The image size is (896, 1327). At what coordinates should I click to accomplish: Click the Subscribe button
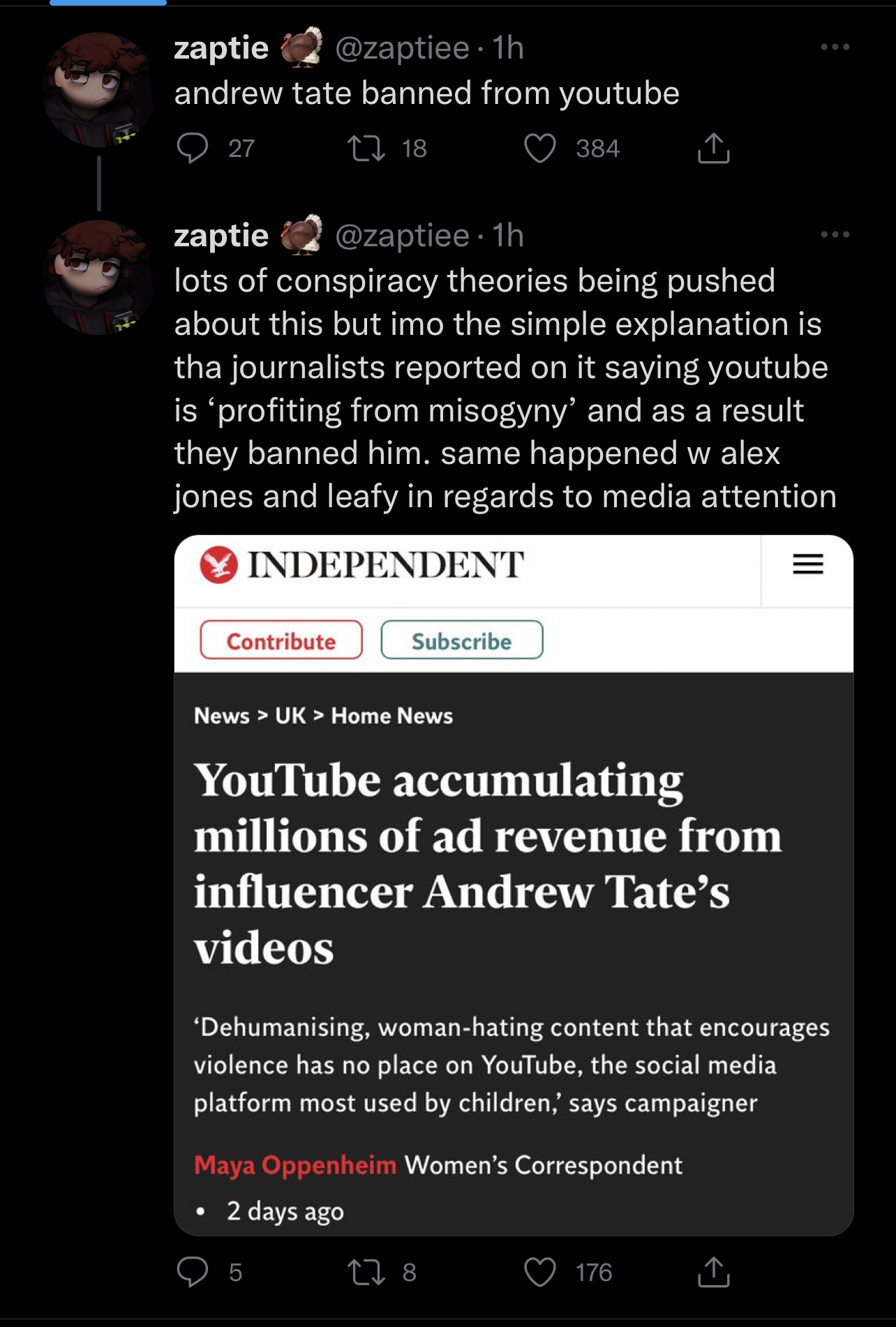click(462, 640)
